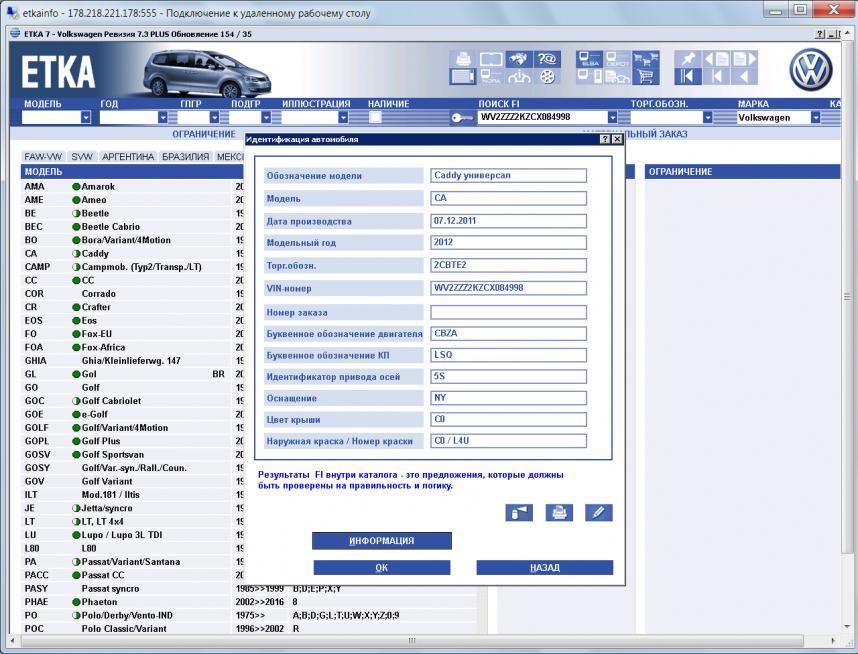The width and height of the screenshot is (858, 654).
Task: Open the delivery truck icon
Action: coord(617,77)
